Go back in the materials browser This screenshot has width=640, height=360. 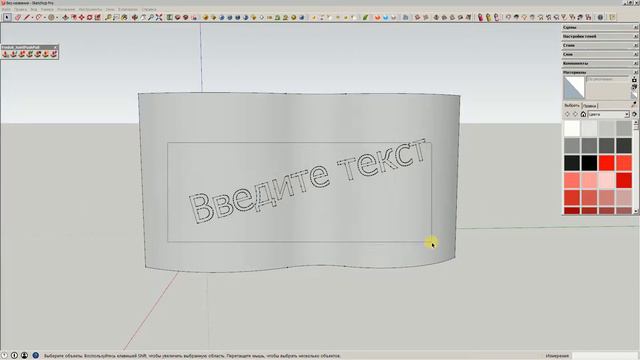pyautogui.click(x=567, y=114)
